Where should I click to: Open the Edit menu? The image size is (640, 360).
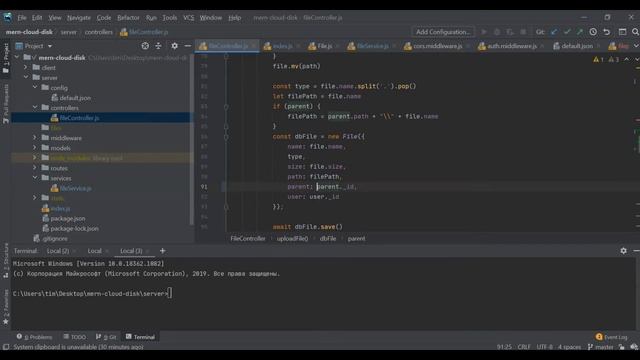pyautogui.click(x=37, y=18)
